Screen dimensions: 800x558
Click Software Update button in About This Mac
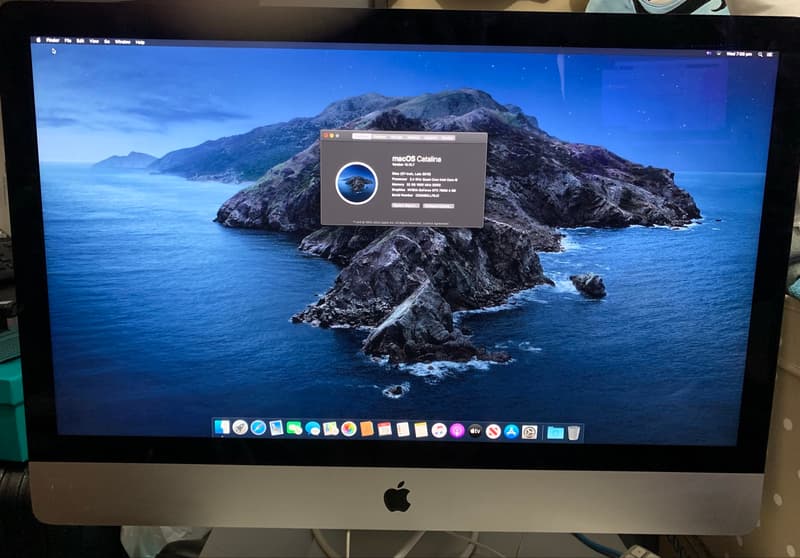[x=438, y=206]
